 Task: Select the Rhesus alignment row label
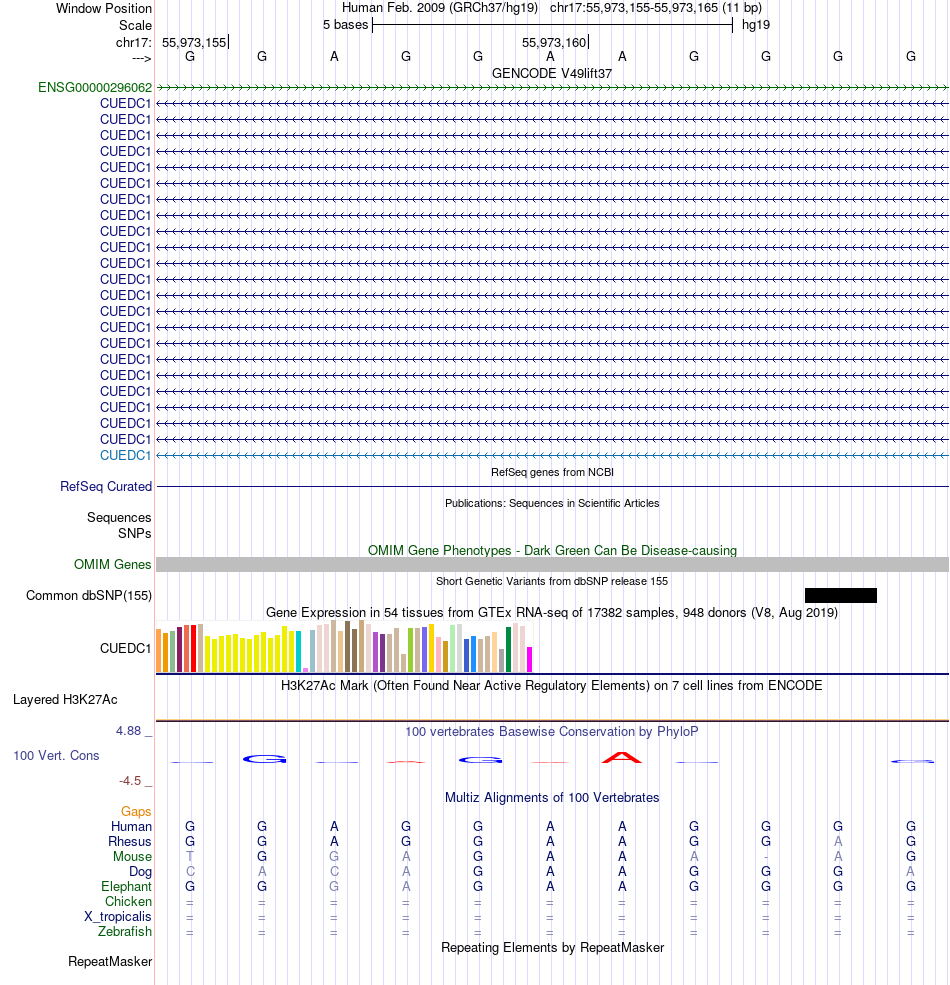tap(130, 842)
